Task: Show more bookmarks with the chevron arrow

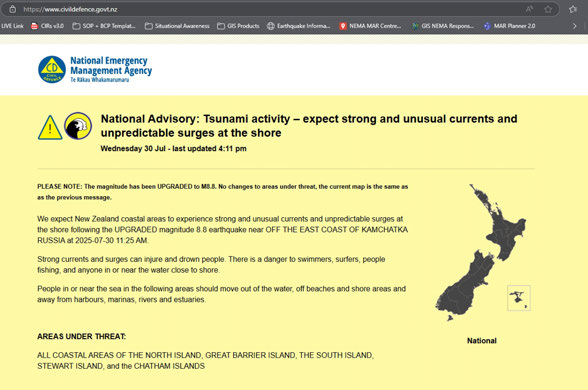Action: click(574, 26)
